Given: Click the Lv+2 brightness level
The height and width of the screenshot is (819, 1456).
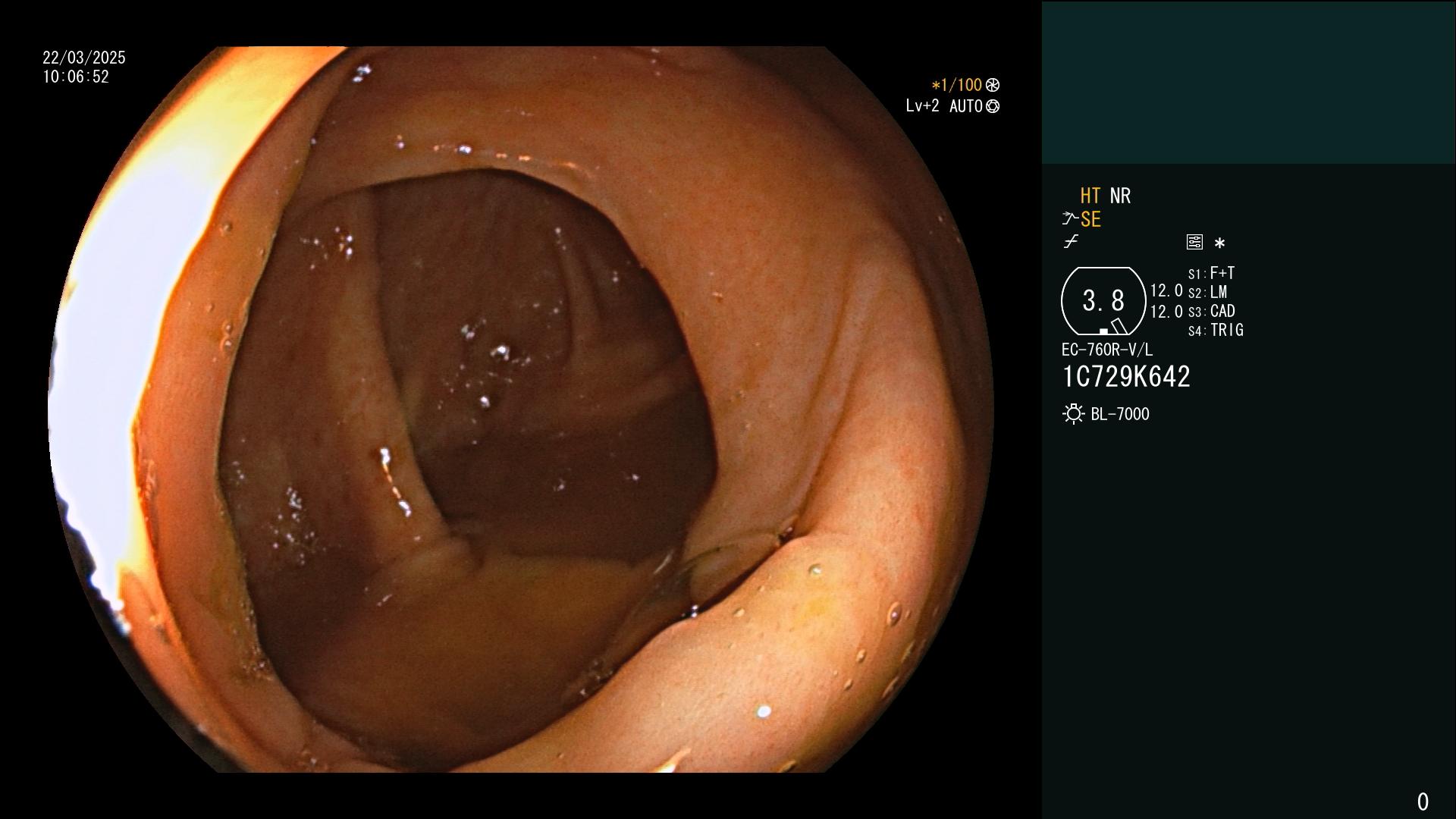Looking at the screenshot, I should (x=922, y=106).
